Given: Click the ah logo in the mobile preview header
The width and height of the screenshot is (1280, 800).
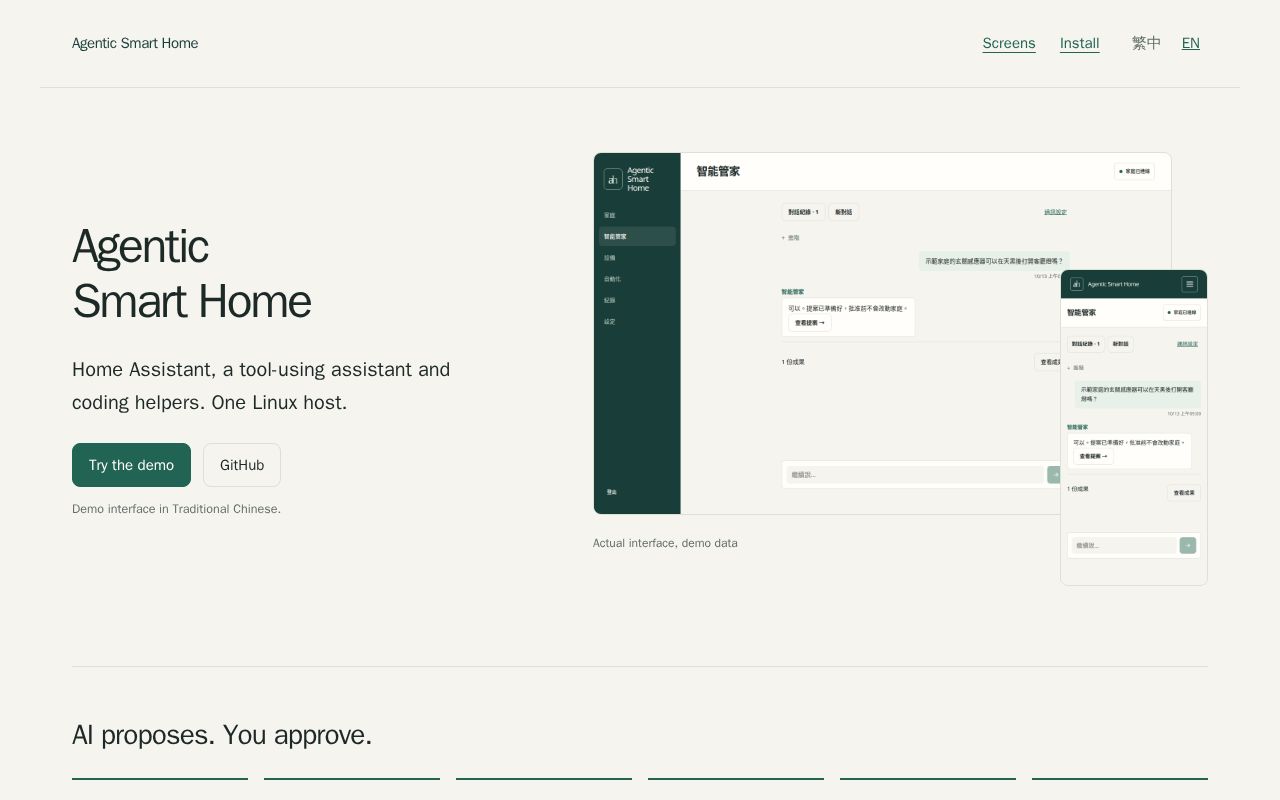Looking at the screenshot, I should tap(1076, 284).
